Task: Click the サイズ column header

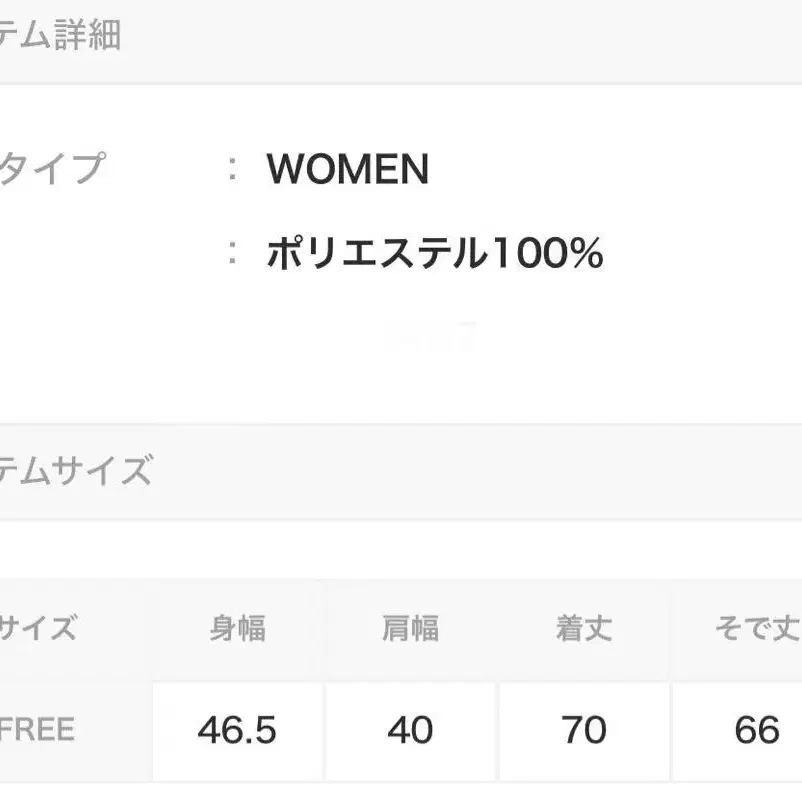Action: (38, 629)
